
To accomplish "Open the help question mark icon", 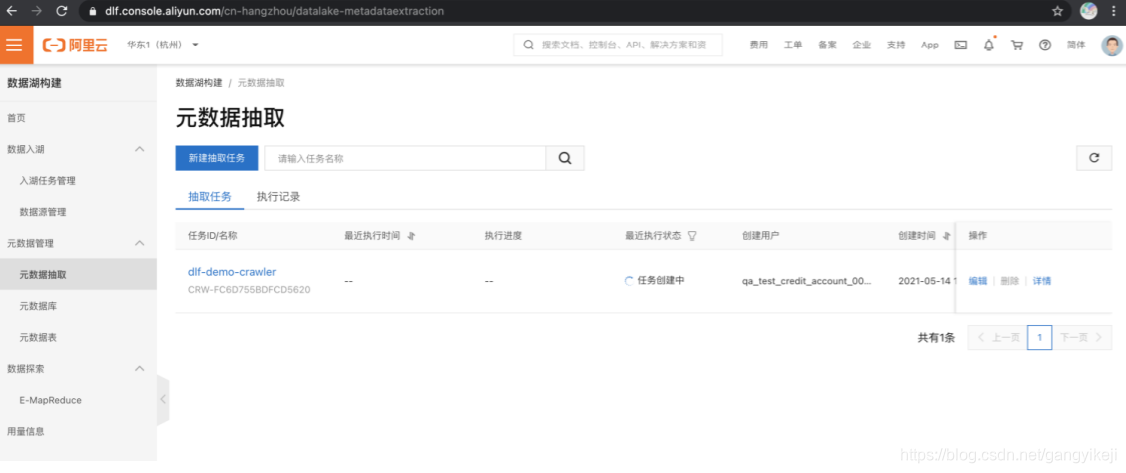I will pos(1045,45).
